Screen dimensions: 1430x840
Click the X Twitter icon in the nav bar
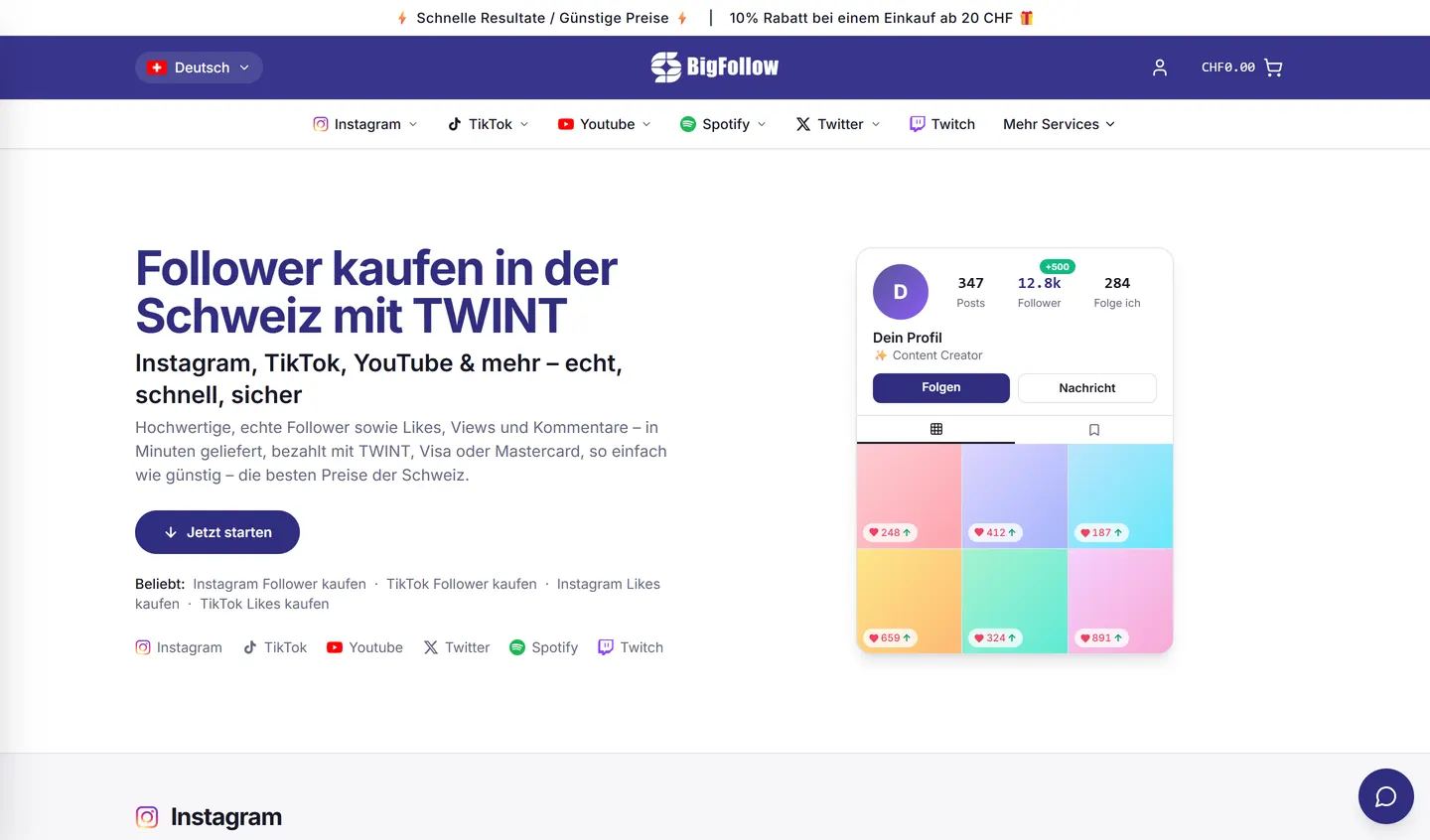pyautogui.click(x=803, y=124)
